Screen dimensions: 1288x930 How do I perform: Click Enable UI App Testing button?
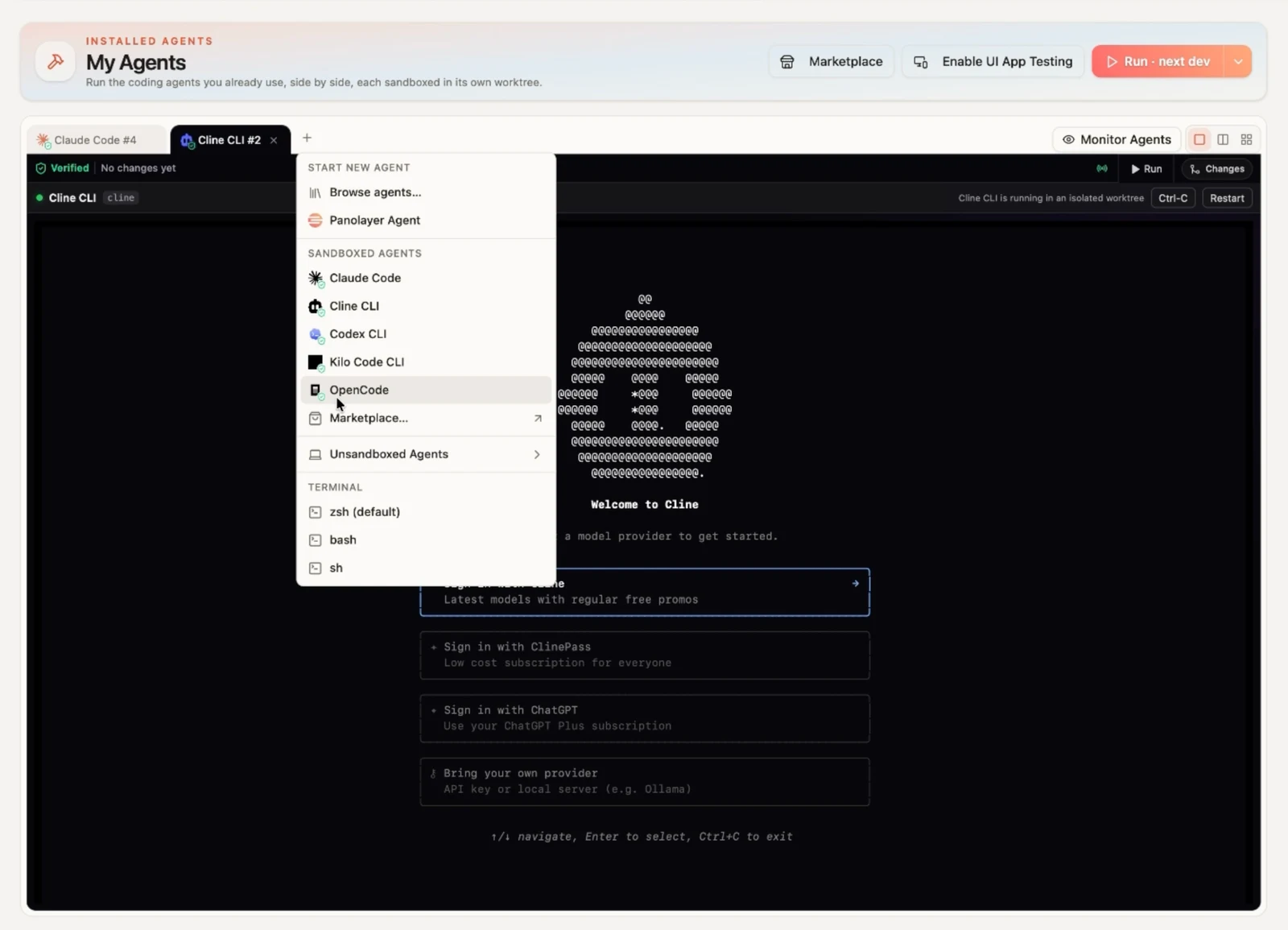tap(993, 61)
